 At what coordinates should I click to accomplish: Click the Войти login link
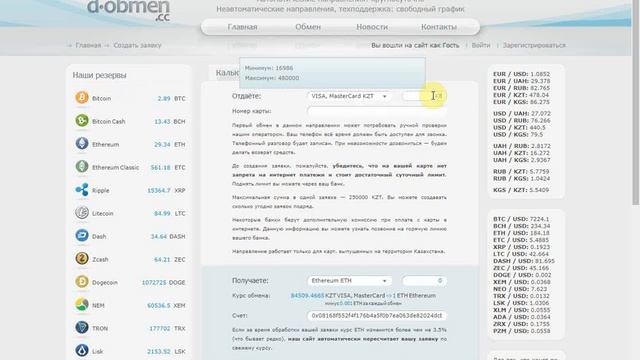(x=481, y=45)
